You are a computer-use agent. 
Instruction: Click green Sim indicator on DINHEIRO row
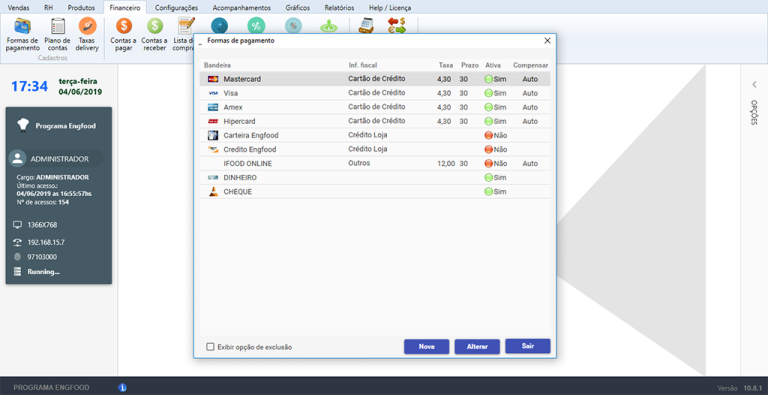(x=488, y=177)
